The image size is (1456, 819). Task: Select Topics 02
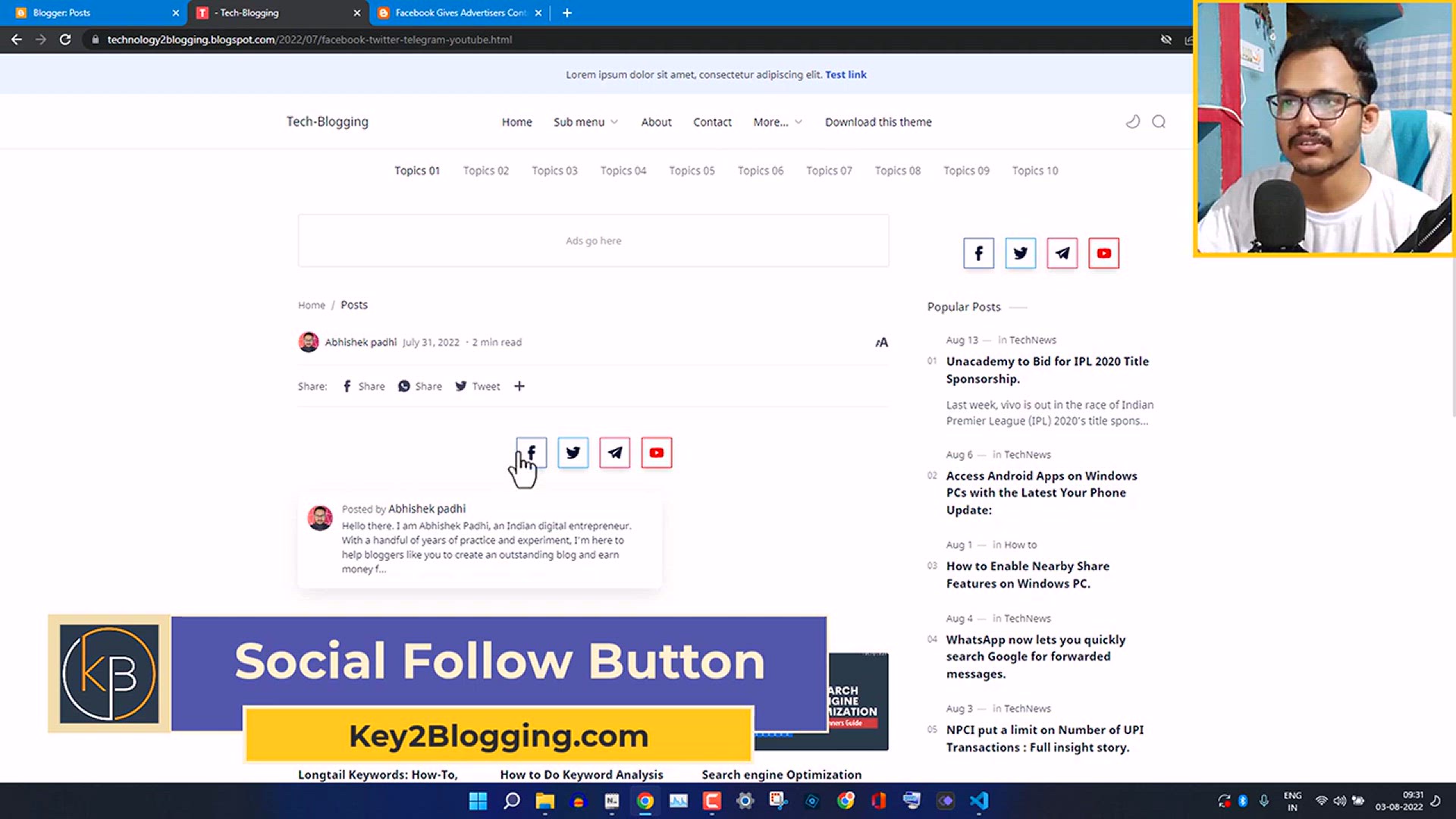click(x=486, y=171)
